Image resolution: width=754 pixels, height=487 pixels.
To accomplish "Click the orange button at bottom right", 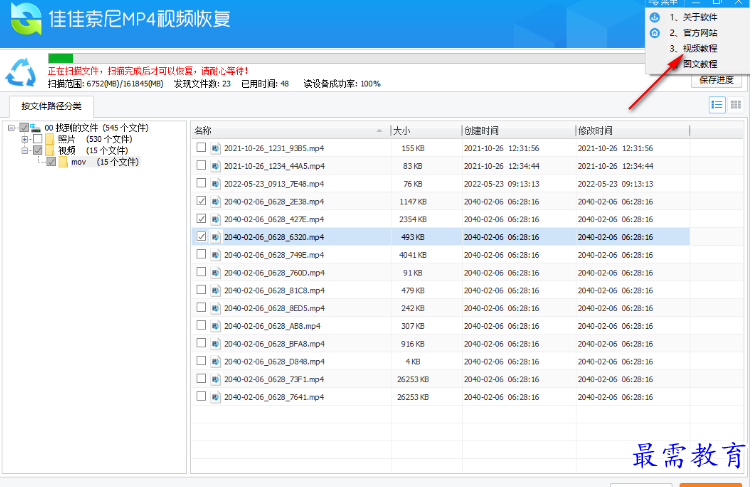I will coord(710,485).
